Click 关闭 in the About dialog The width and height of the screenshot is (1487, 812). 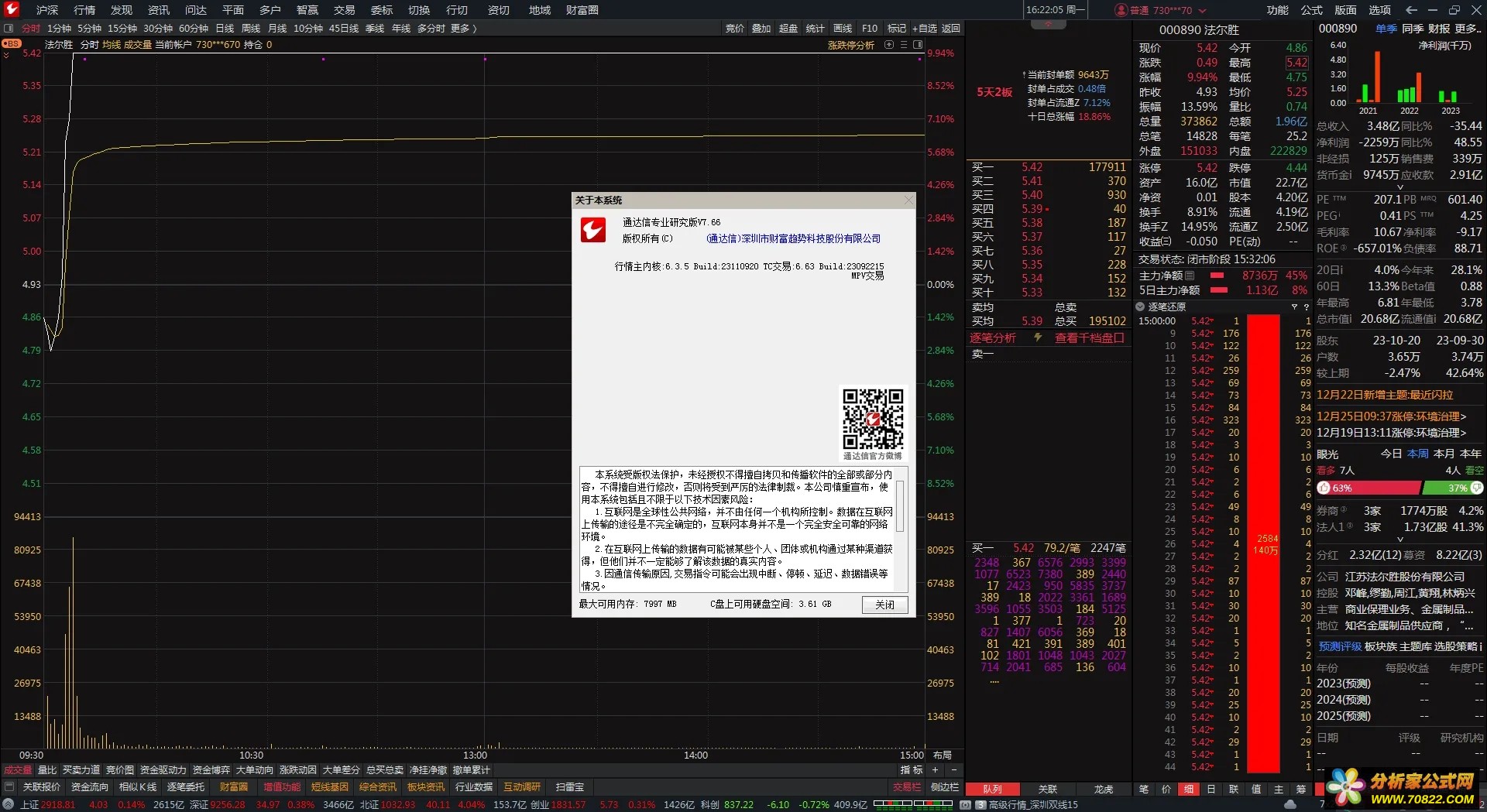pos(885,605)
